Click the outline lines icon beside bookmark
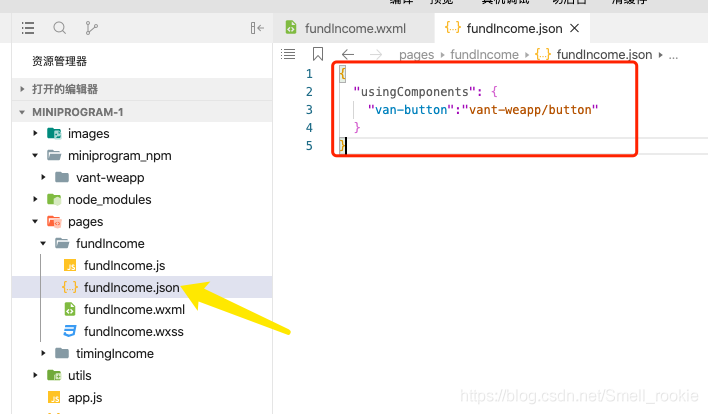The height and width of the screenshot is (414, 708). (x=289, y=54)
